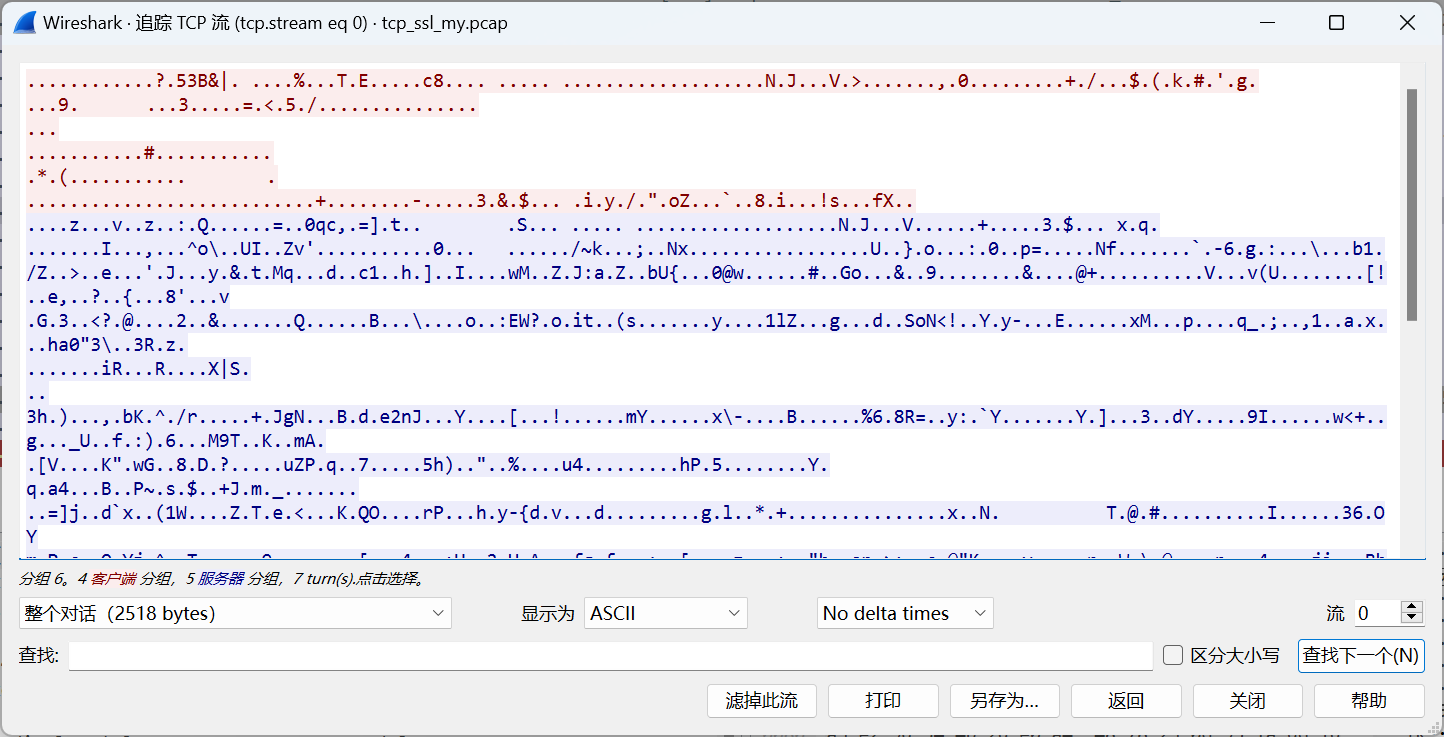Image resolution: width=1444 pixels, height=737 pixels.
Task: Go back with the 返回 button
Action: (x=1126, y=701)
